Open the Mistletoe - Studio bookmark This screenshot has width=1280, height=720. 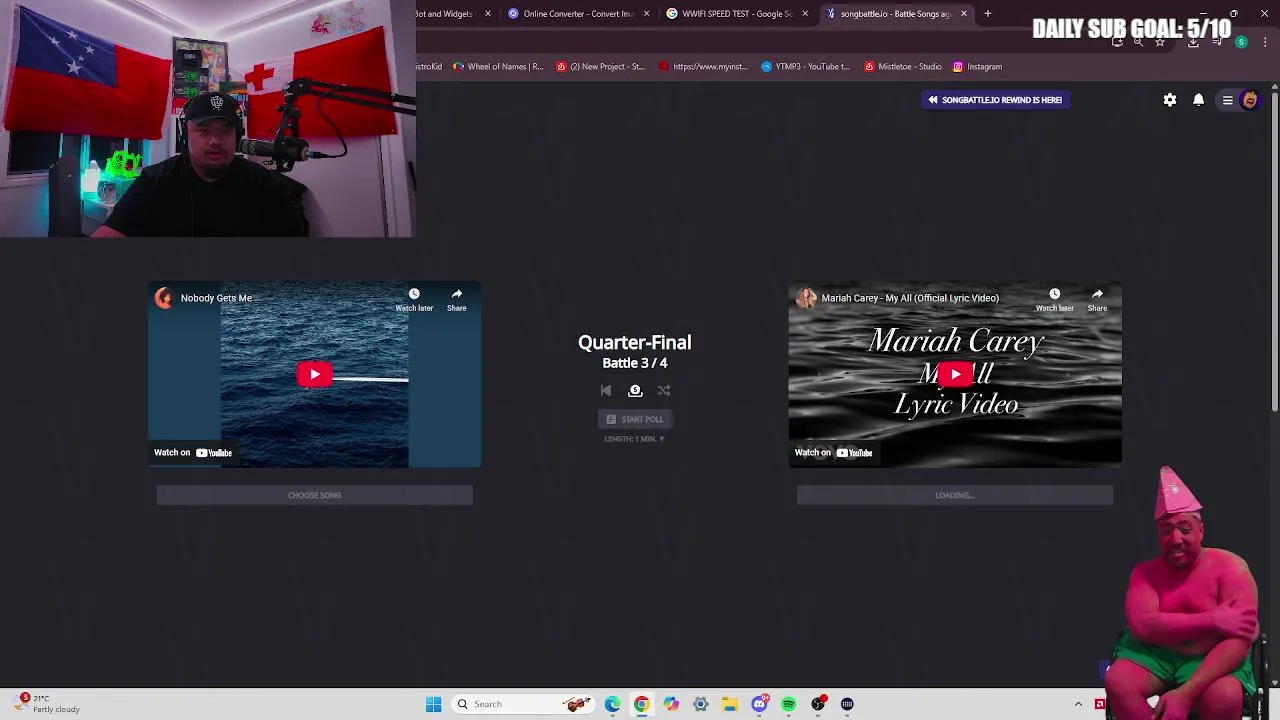tap(903, 67)
